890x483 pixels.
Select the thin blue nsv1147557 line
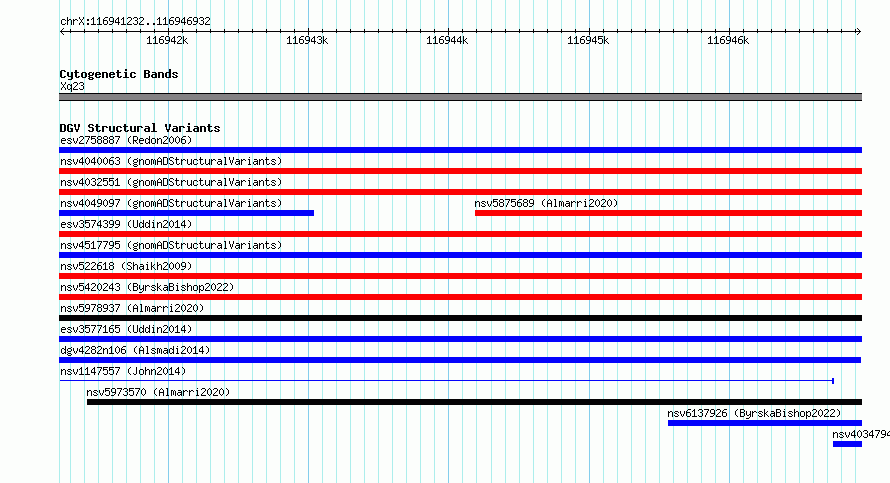click(447, 380)
